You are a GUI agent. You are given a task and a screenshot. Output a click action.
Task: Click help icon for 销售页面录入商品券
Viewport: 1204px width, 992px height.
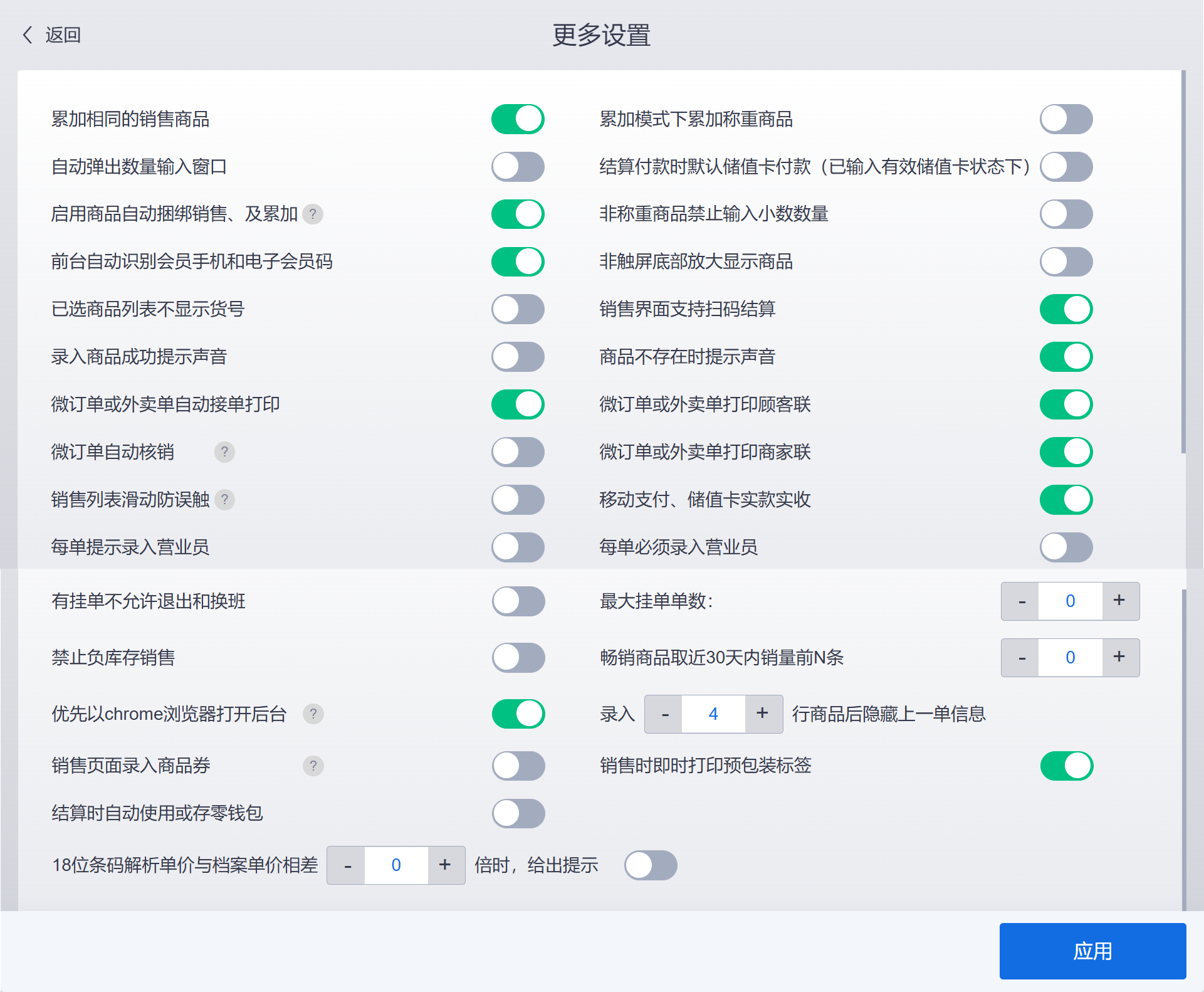click(x=313, y=766)
